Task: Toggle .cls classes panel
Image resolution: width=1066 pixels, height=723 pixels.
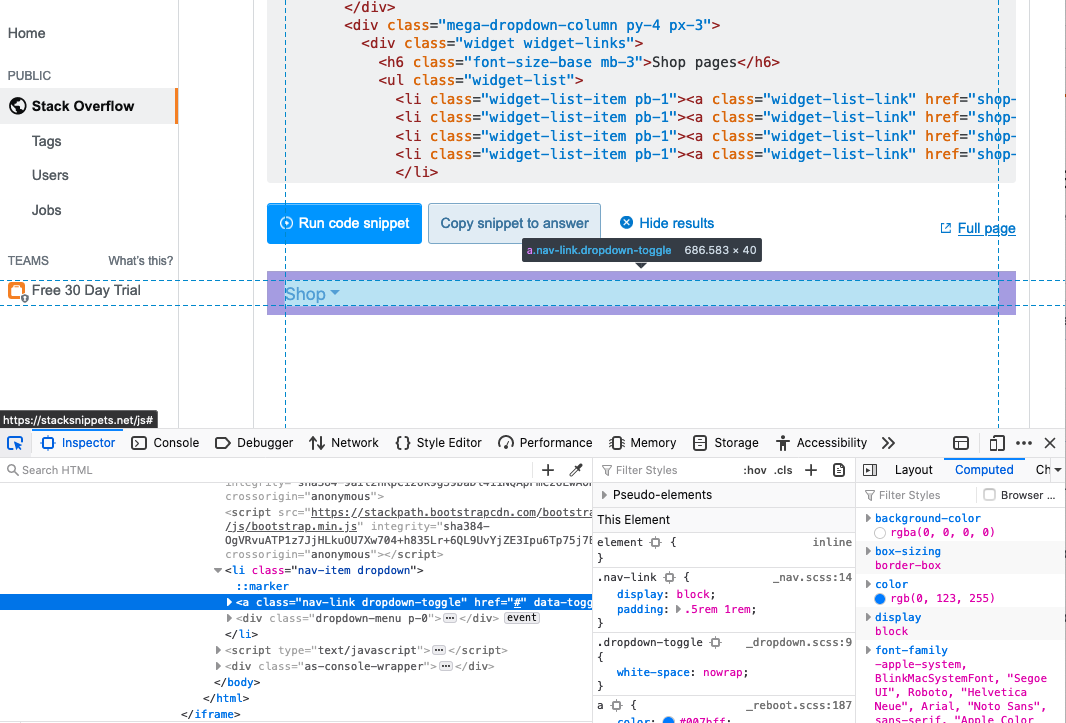Action: click(x=783, y=470)
